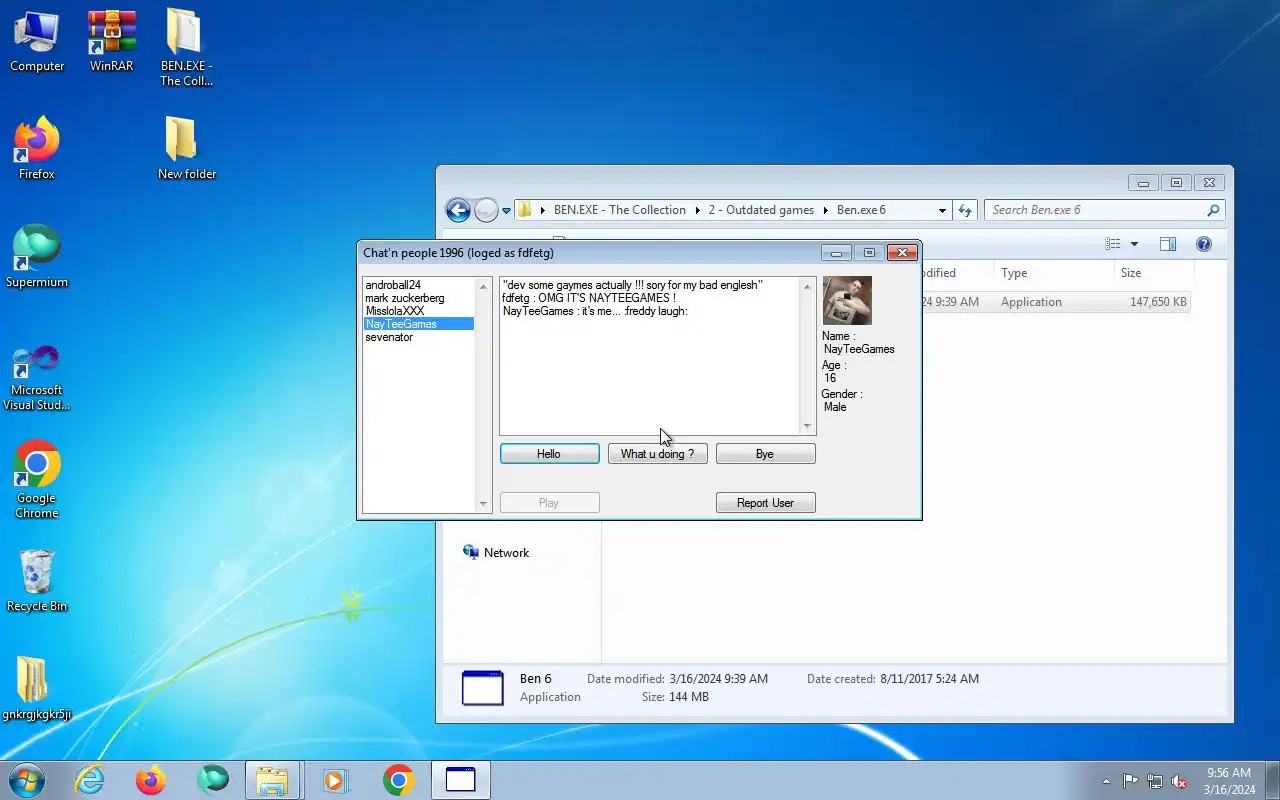The image size is (1280, 800).
Task: Open network status icon in system tray
Action: click(1155, 781)
